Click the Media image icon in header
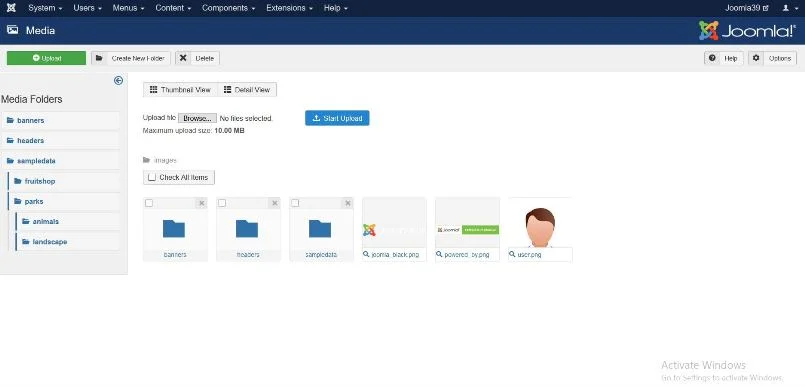 pyautogui.click(x=12, y=30)
